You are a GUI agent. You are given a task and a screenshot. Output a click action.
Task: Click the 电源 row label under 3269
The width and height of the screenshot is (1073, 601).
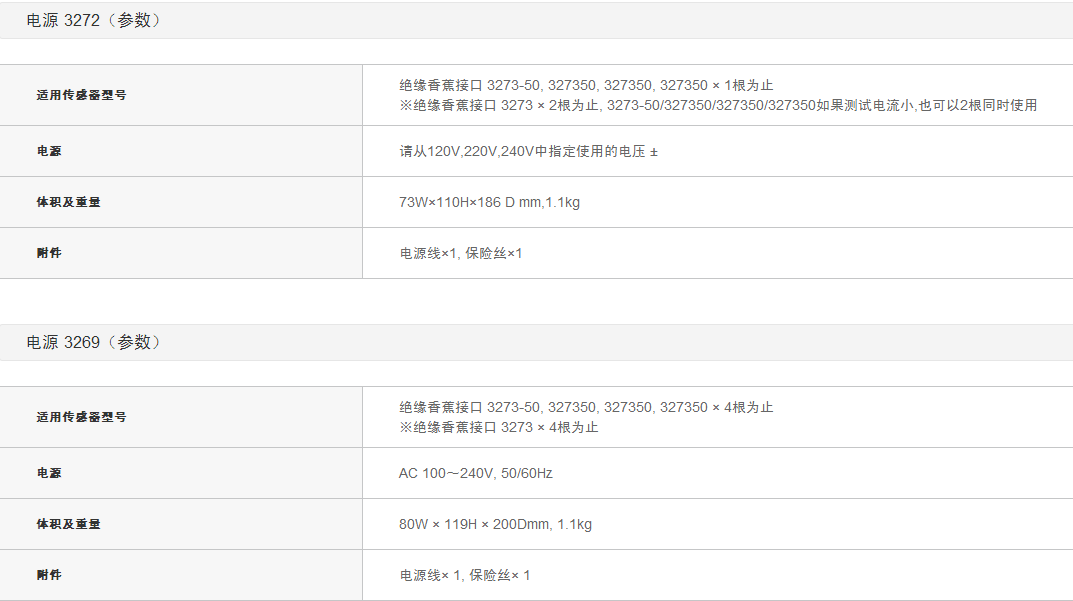click(x=49, y=473)
